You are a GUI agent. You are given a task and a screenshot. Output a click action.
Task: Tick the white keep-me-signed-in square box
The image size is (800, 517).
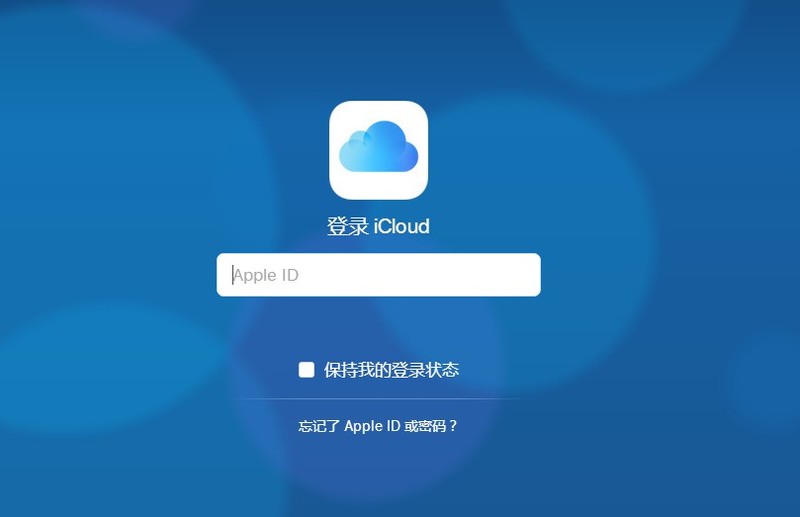click(x=307, y=370)
